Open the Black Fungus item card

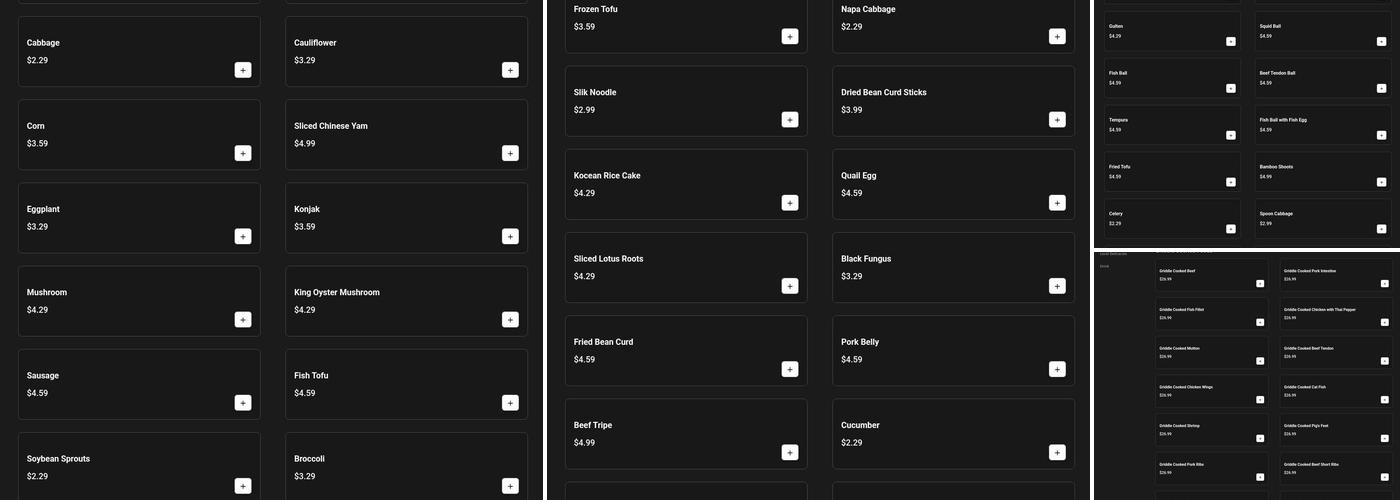point(953,267)
